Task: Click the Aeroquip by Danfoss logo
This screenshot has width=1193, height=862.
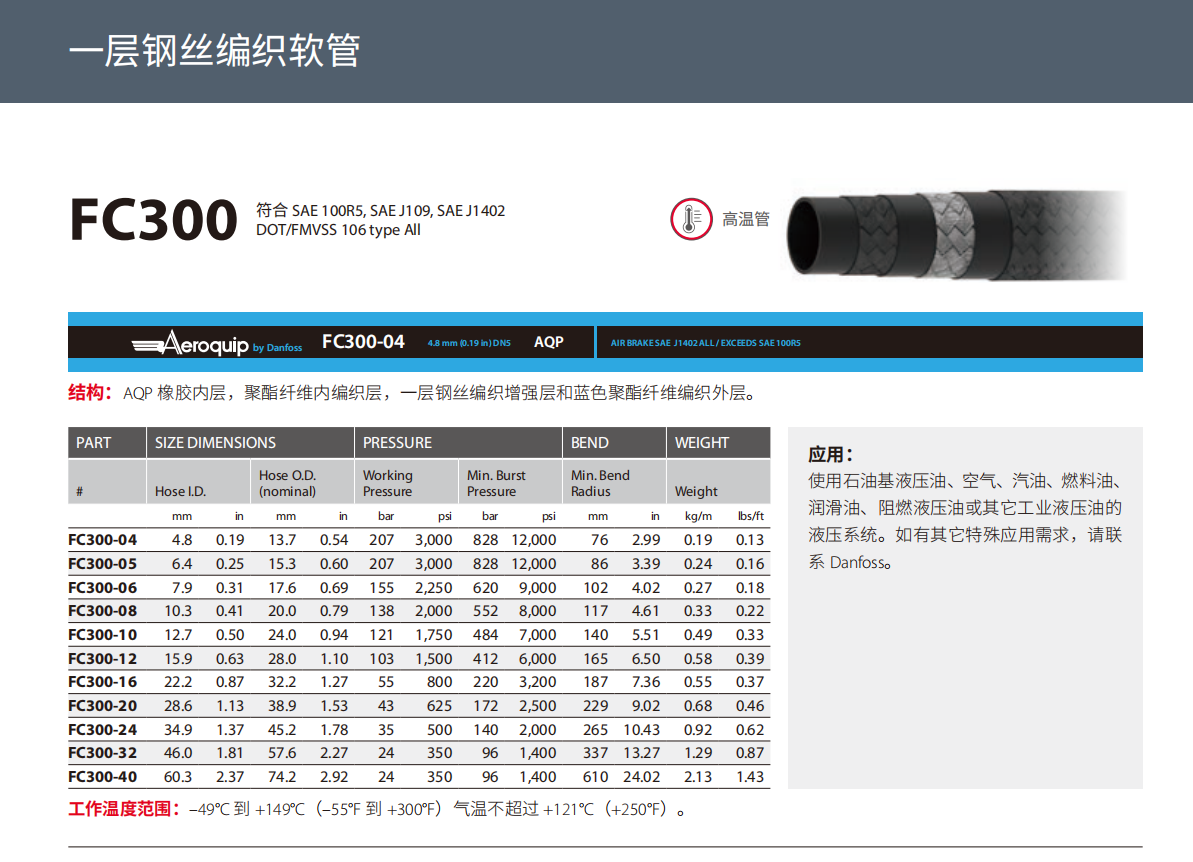Action: [216, 343]
